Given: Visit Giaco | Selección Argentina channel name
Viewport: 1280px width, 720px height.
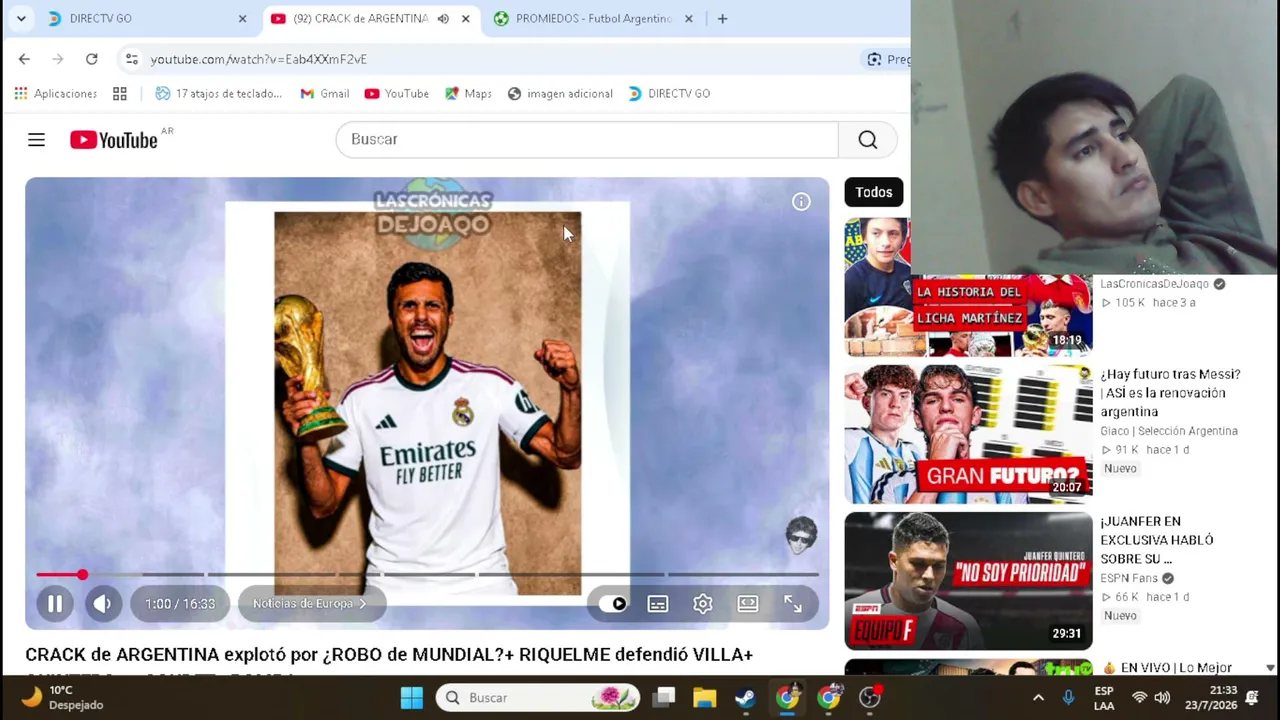Looking at the screenshot, I should pyautogui.click(x=1169, y=431).
